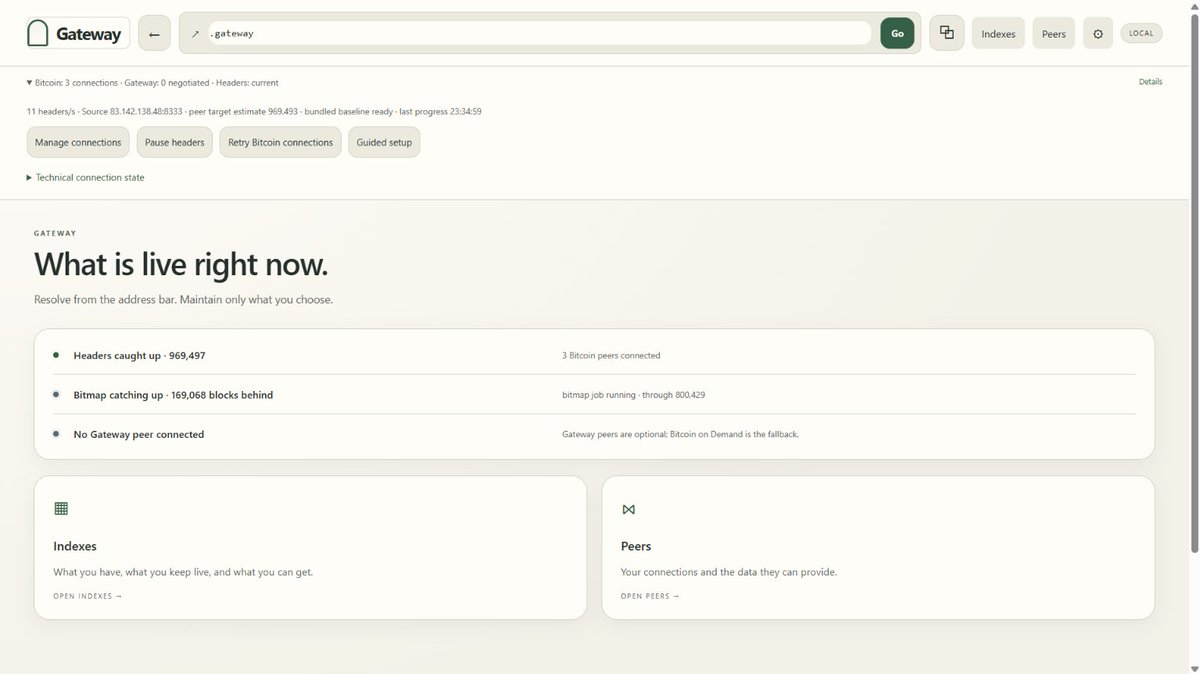Click the 'What is live right now.' heading
The width and height of the screenshot is (1200, 674).
[181, 264]
